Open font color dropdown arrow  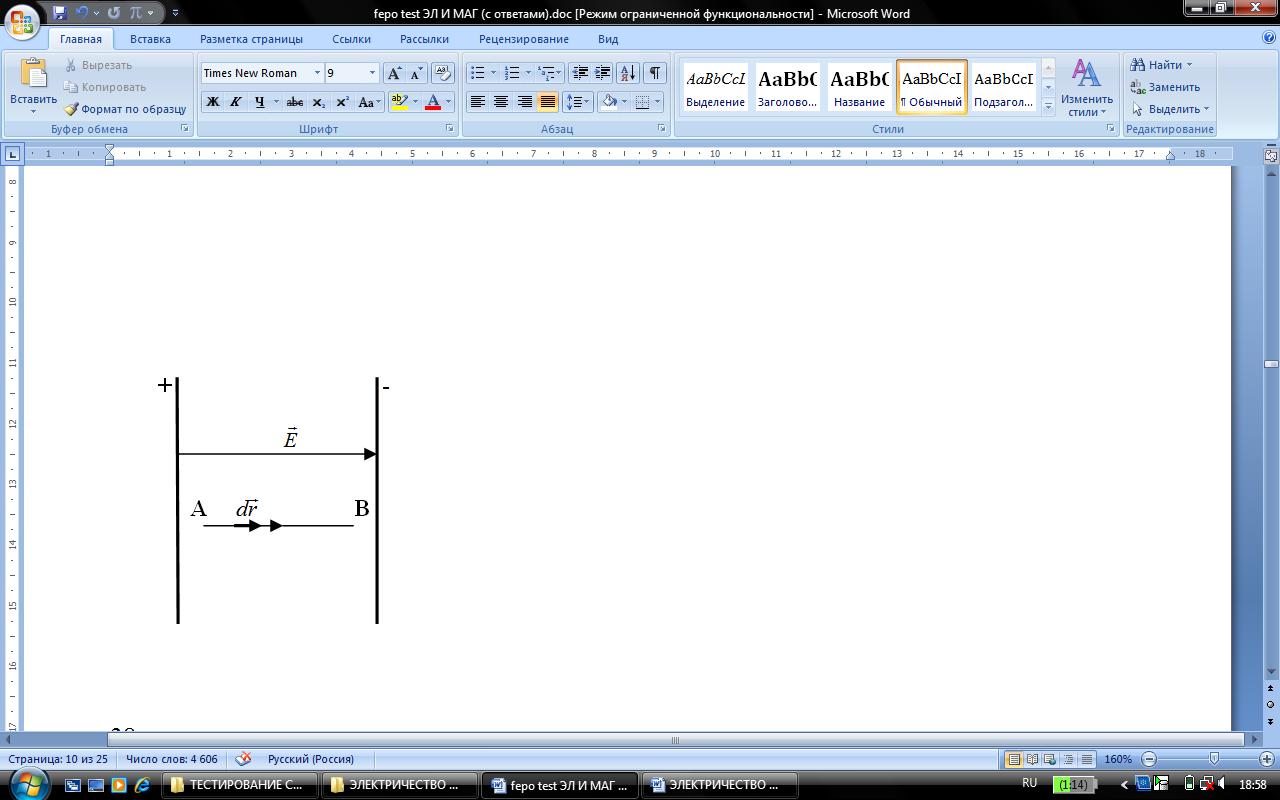coord(448,102)
